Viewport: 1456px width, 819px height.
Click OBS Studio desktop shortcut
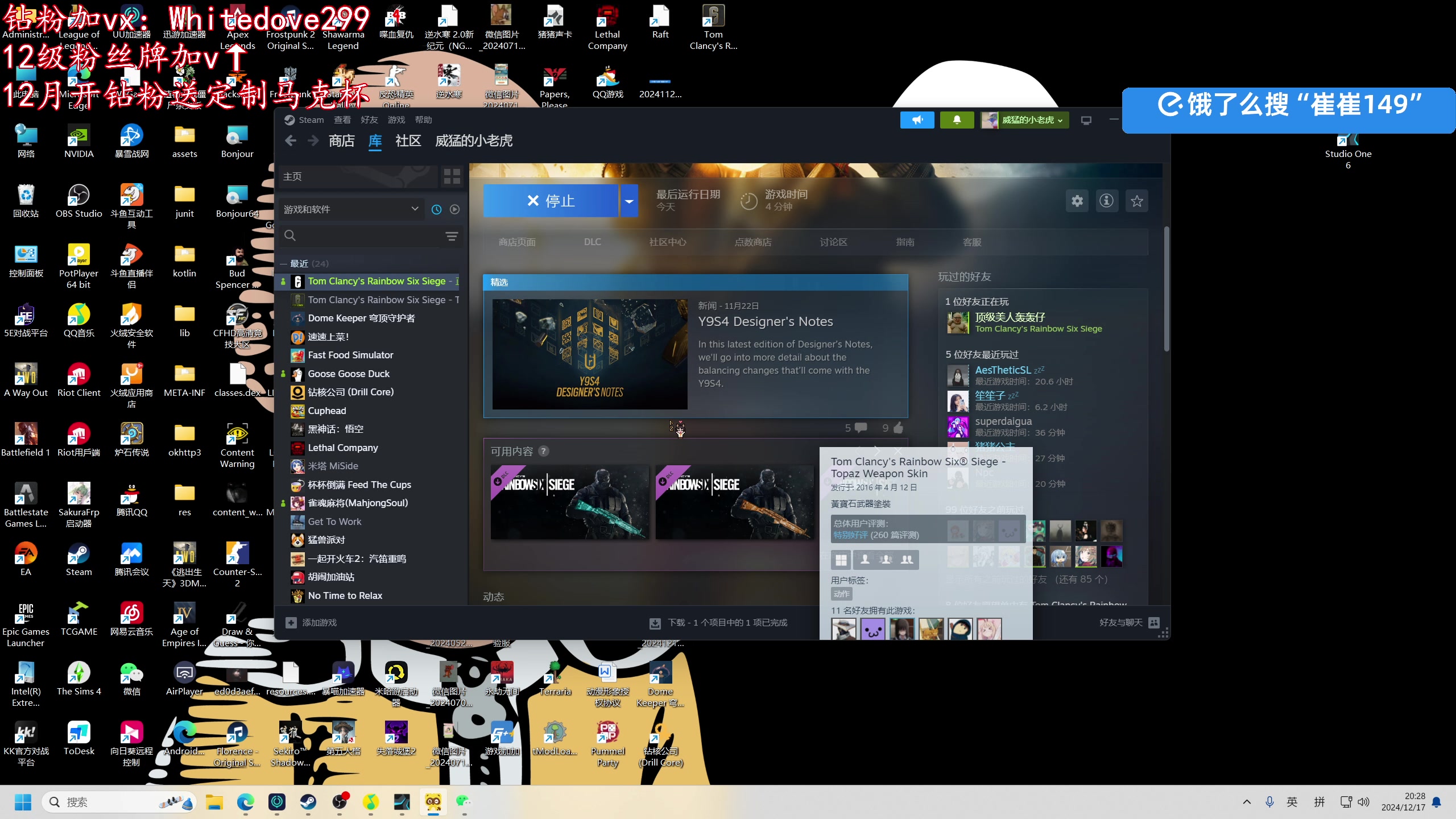point(79,202)
